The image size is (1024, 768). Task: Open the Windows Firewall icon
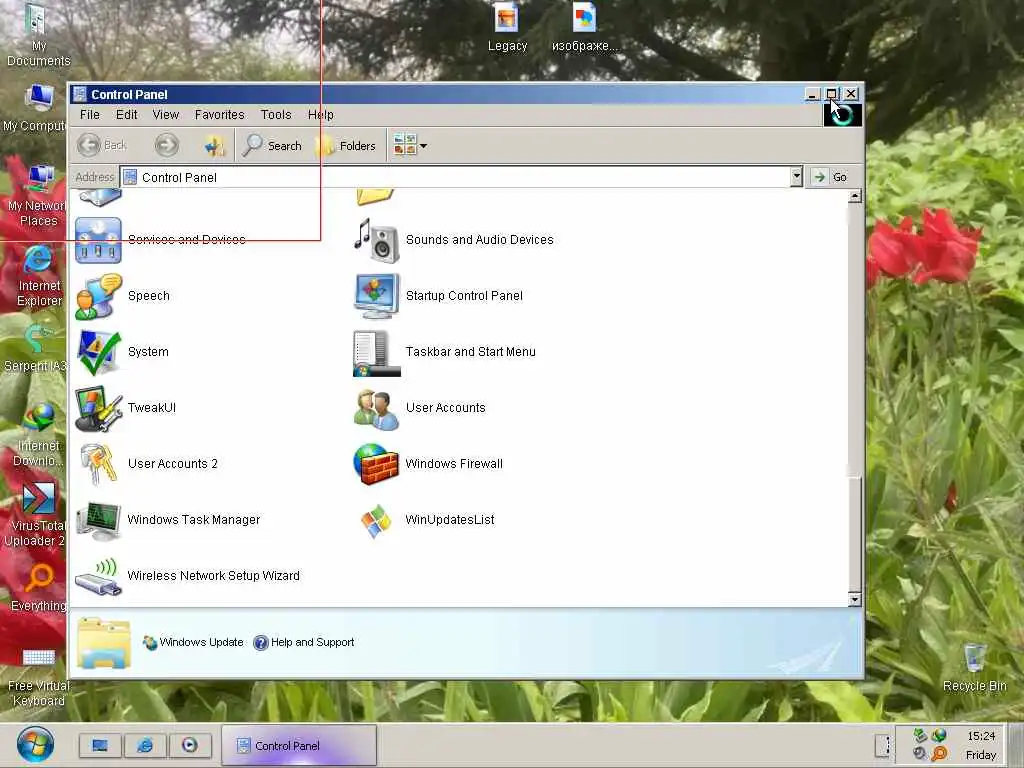coord(376,464)
